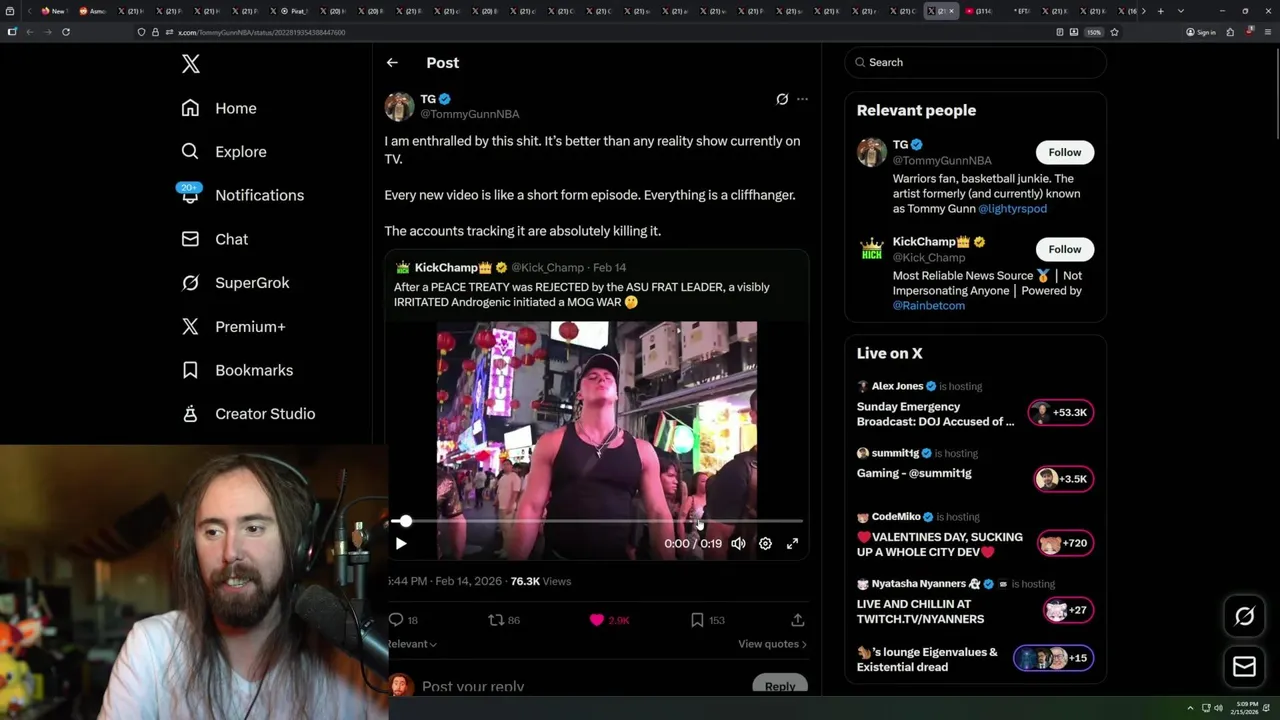
Task: Click the Search box
Action: [x=975, y=62]
